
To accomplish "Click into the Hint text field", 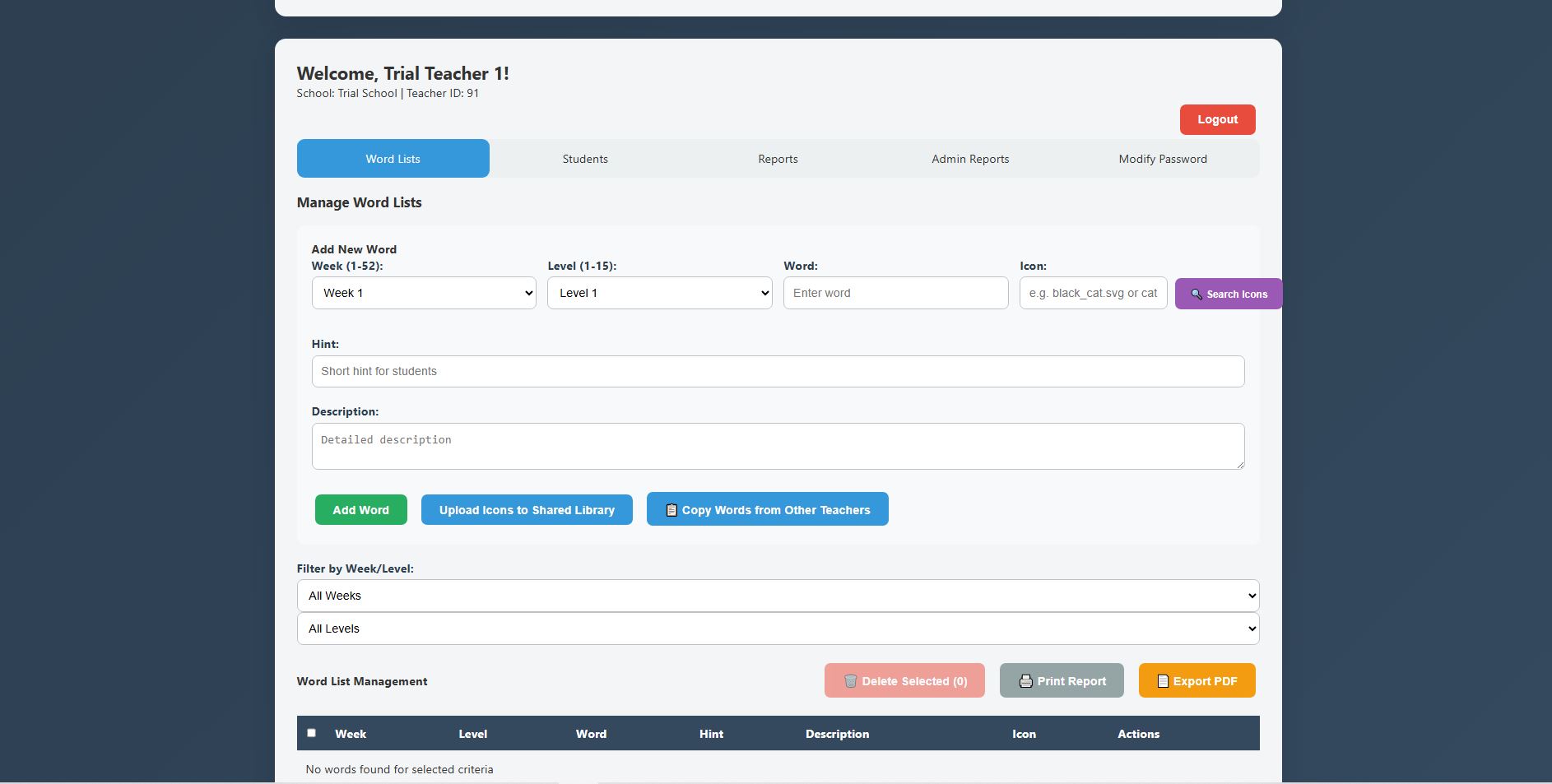I will pyautogui.click(x=778, y=371).
